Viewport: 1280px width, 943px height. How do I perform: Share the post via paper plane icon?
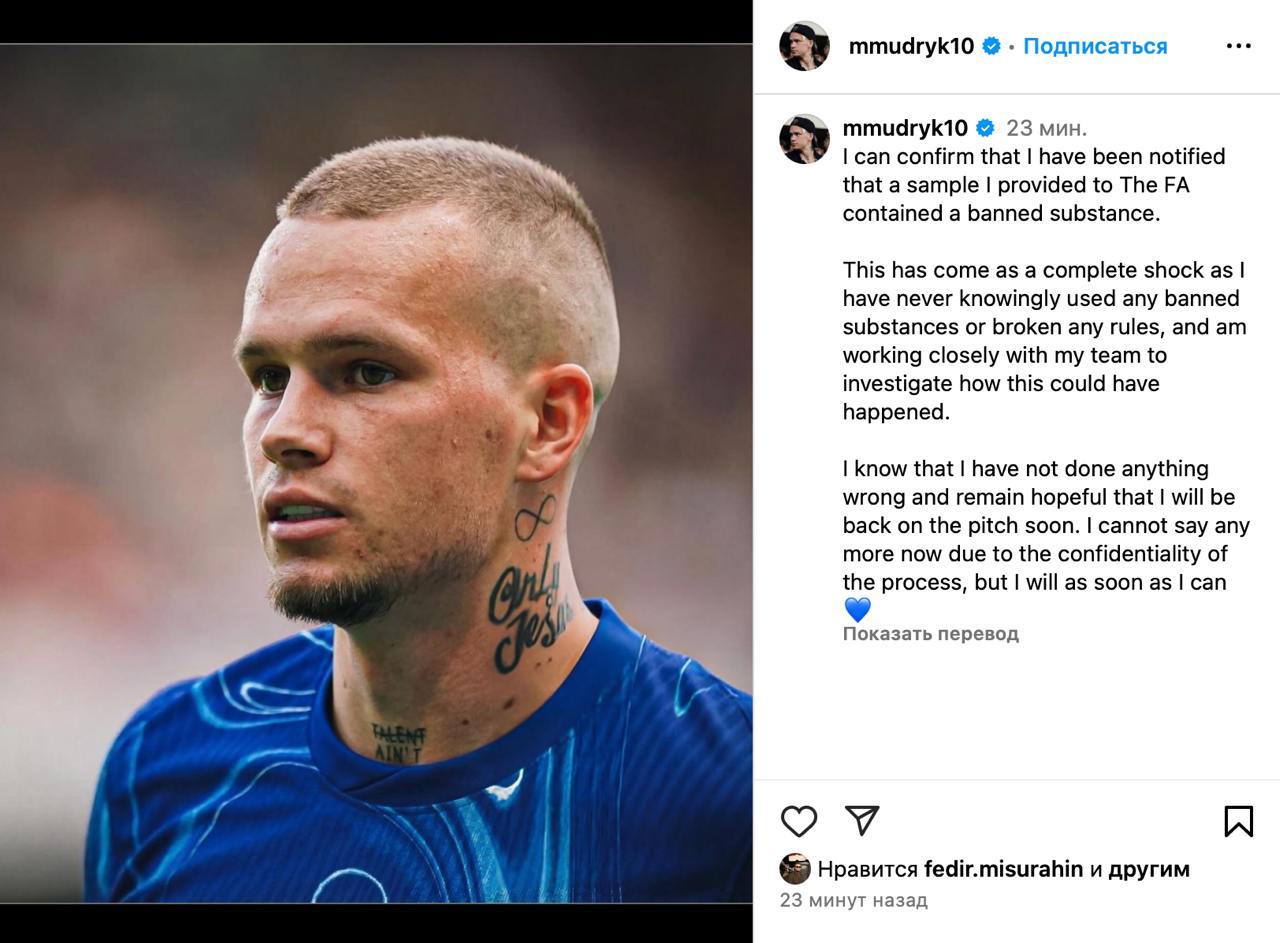[x=861, y=821]
